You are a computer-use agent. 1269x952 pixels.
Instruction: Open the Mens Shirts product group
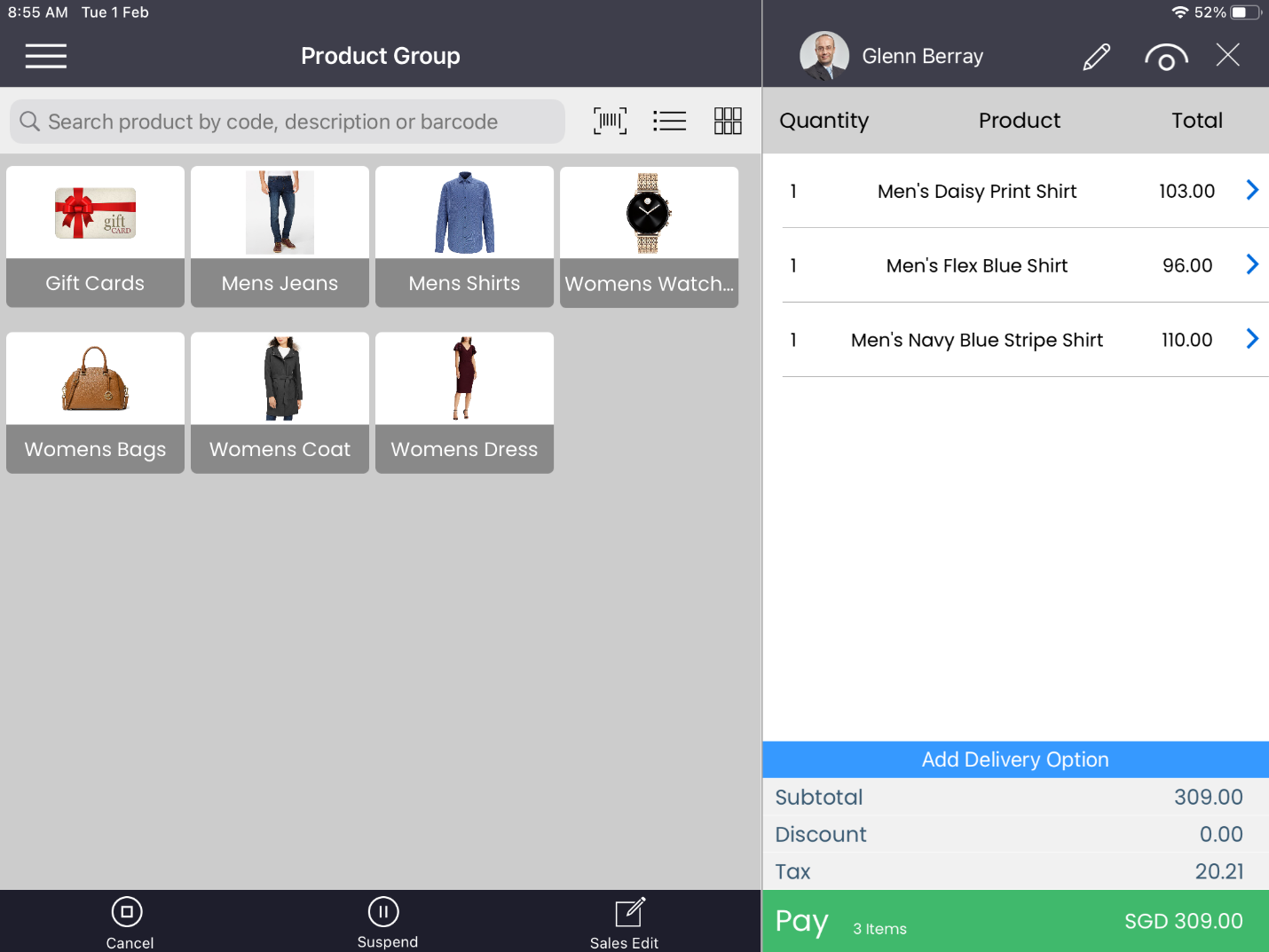(x=463, y=237)
